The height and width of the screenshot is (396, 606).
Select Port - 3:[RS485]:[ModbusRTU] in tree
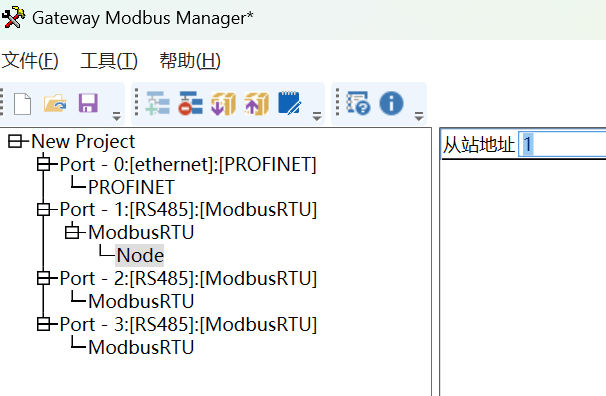[x=188, y=324]
